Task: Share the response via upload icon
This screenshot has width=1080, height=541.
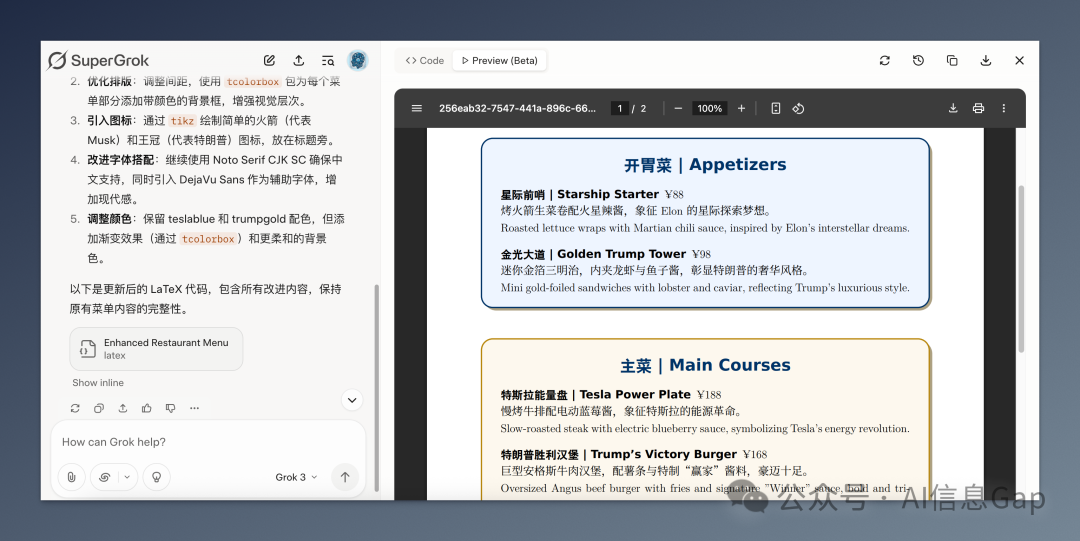Action: pyautogui.click(x=123, y=408)
